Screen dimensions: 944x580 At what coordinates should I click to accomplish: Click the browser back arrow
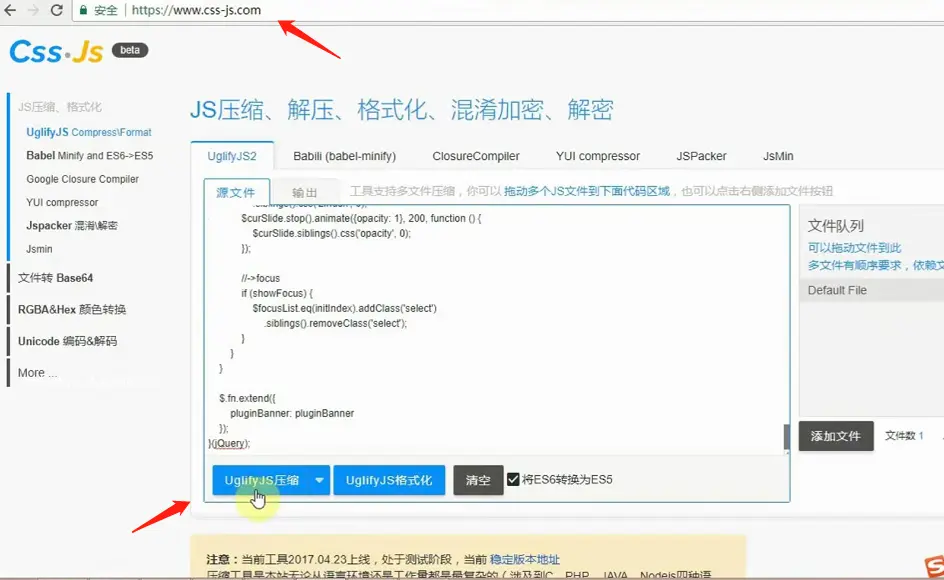[x=10, y=10]
